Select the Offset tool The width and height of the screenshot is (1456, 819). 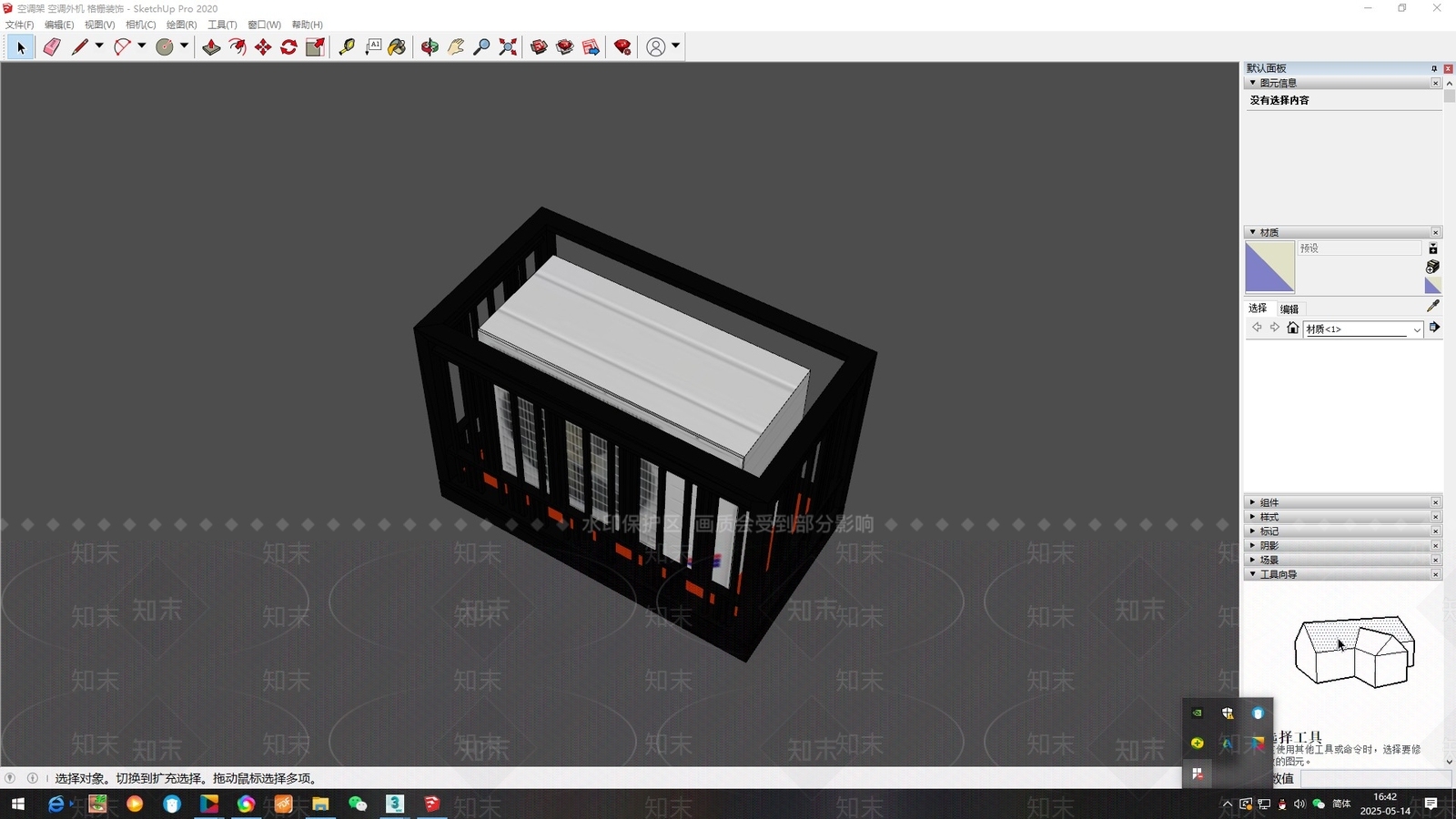(238, 47)
